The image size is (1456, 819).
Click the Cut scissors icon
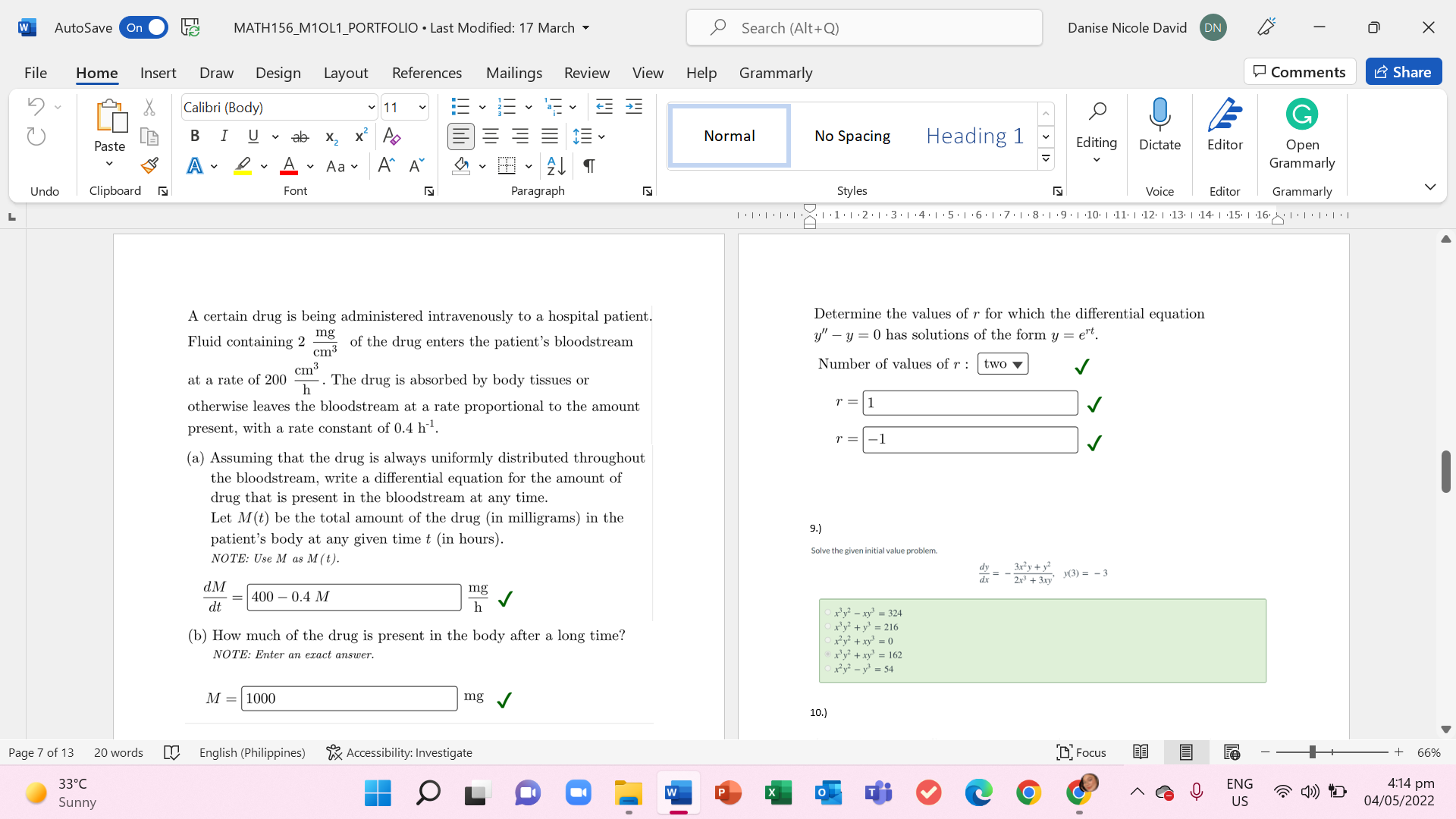tap(149, 107)
